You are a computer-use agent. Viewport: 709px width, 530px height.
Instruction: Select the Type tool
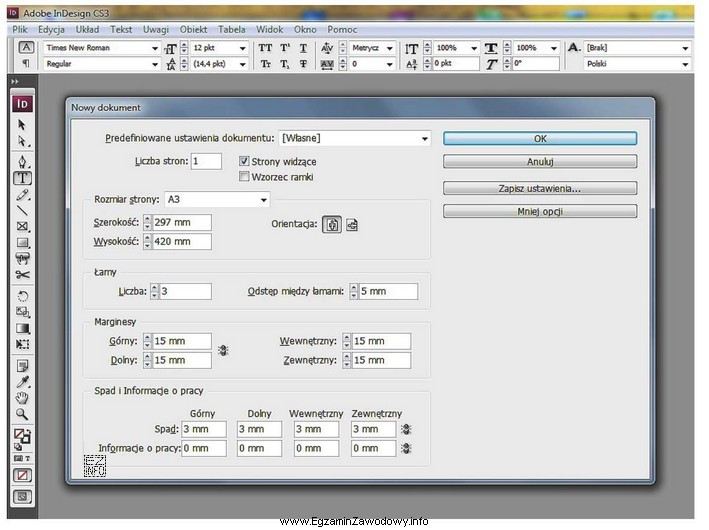coord(22,178)
